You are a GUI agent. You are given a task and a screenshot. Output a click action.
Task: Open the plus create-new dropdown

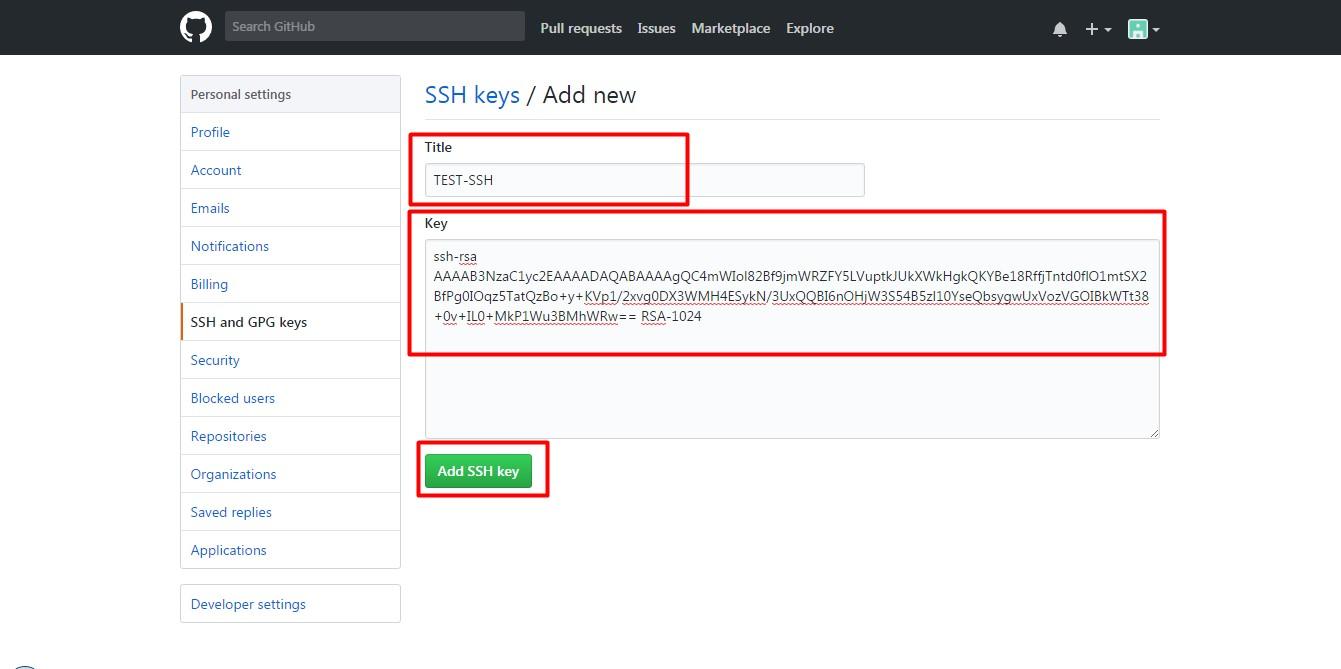(x=1098, y=29)
